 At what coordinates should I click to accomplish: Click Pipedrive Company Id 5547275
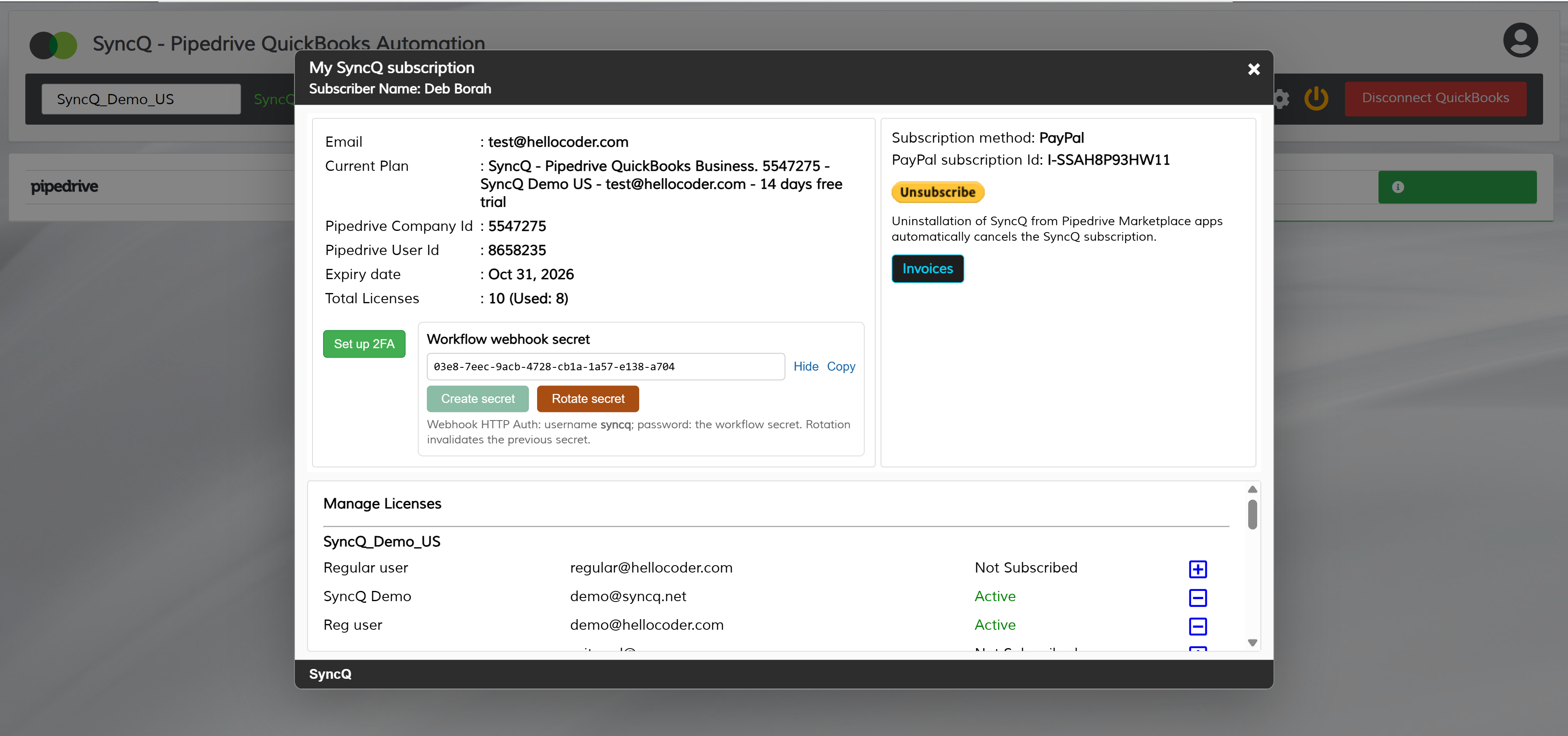click(x=517, y=226)
